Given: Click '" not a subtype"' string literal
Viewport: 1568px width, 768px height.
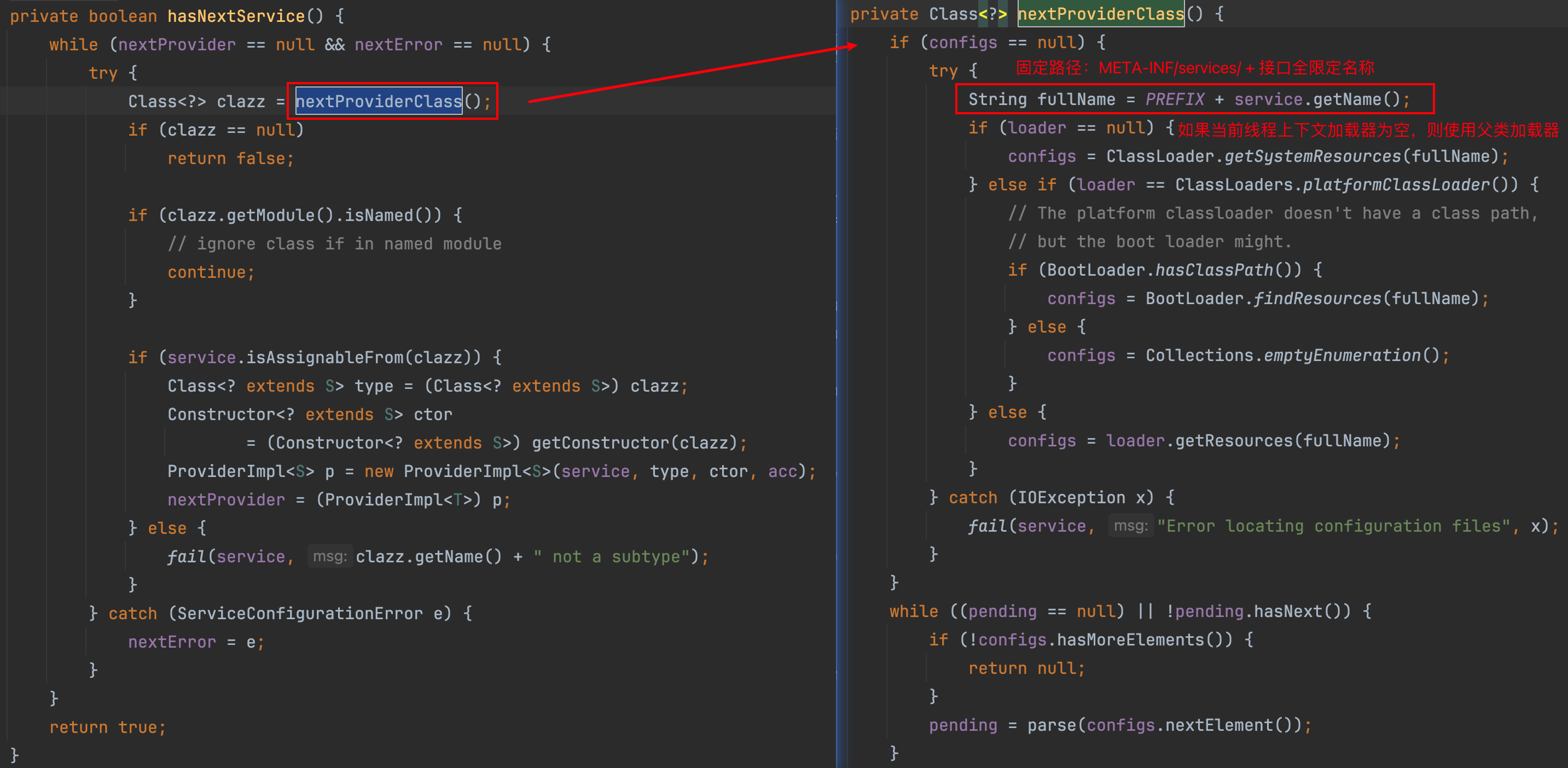Looking at the screenshot, I should point(612,556).
